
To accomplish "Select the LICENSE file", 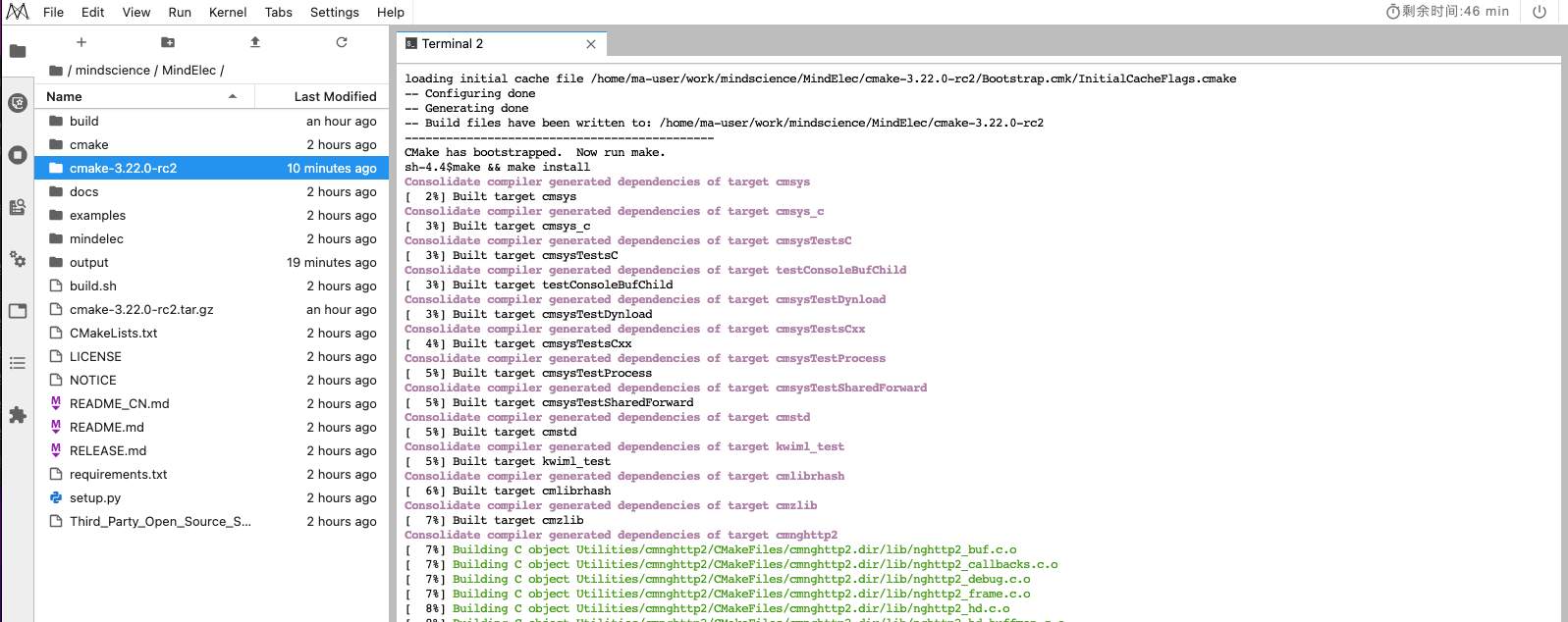I will click(212, 356).
